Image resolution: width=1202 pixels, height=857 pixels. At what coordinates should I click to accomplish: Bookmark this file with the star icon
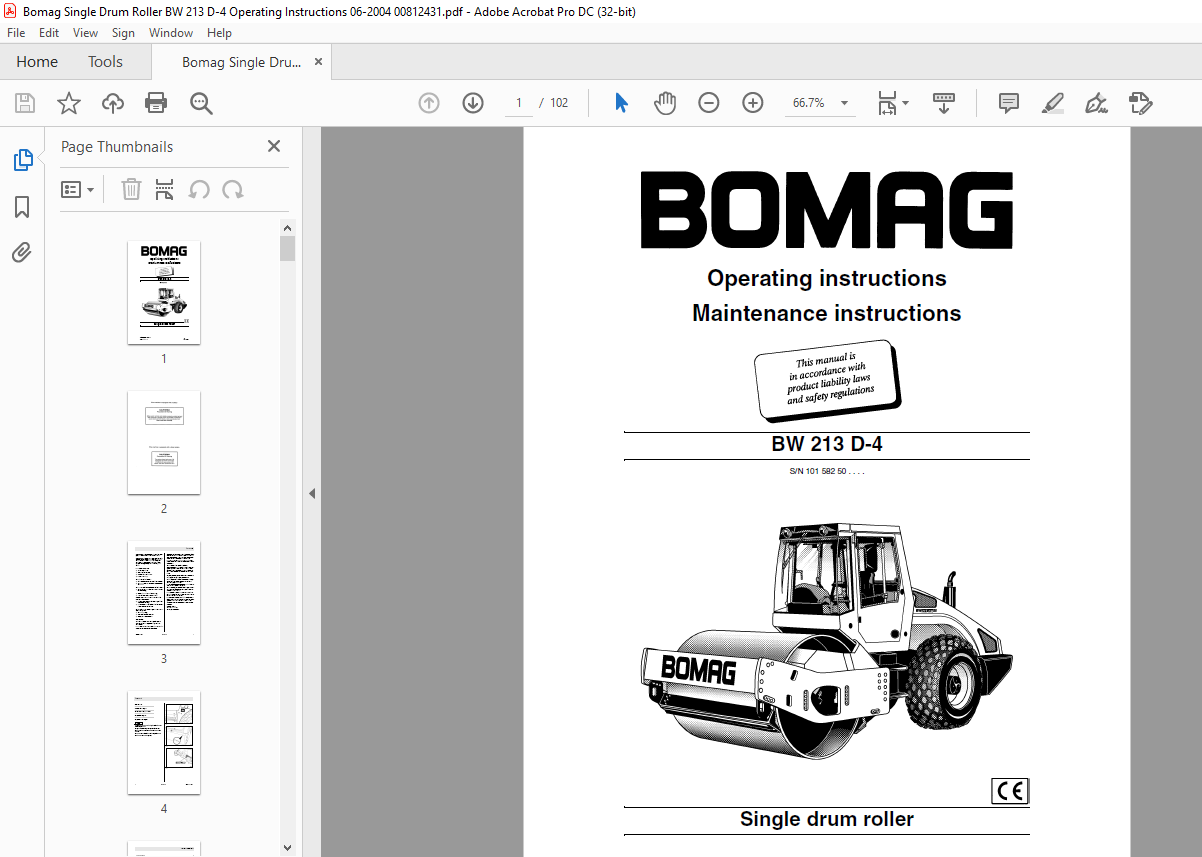click(x=69, y=103)
